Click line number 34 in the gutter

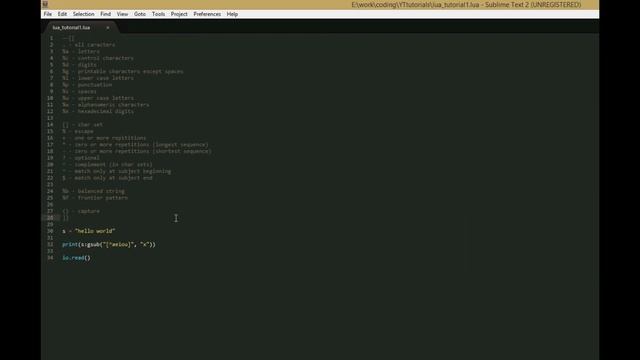[x=50, y=258]
